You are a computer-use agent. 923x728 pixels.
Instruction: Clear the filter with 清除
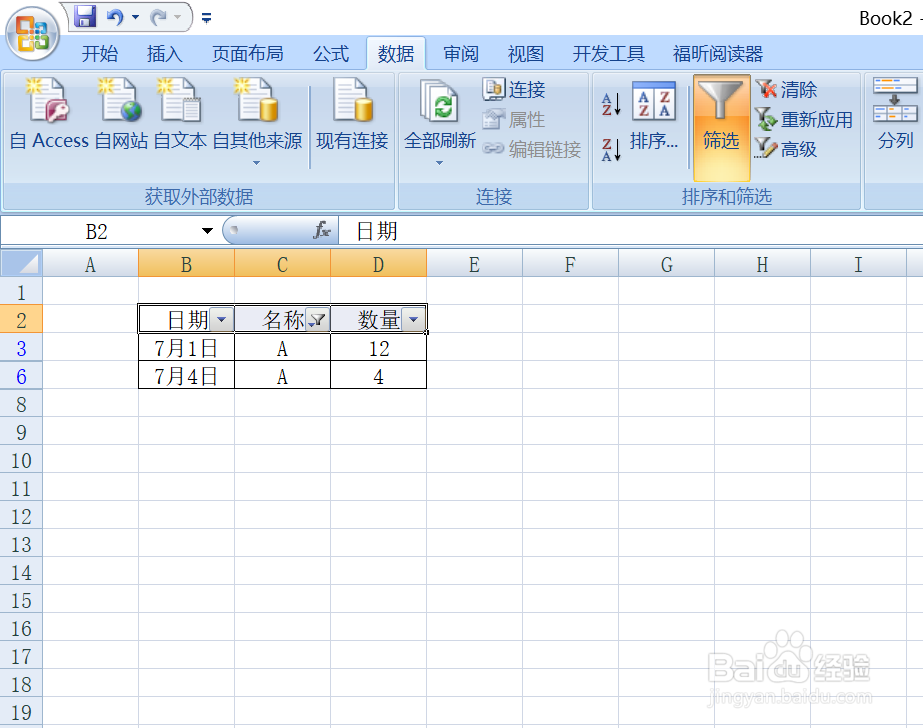786,89
